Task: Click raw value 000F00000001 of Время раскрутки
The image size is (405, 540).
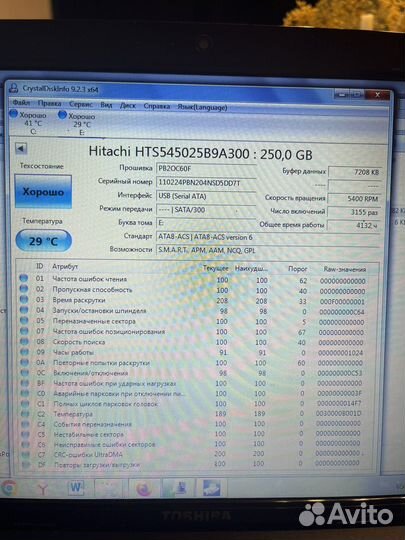Action: pyautogui.click(x=342, y=302)
